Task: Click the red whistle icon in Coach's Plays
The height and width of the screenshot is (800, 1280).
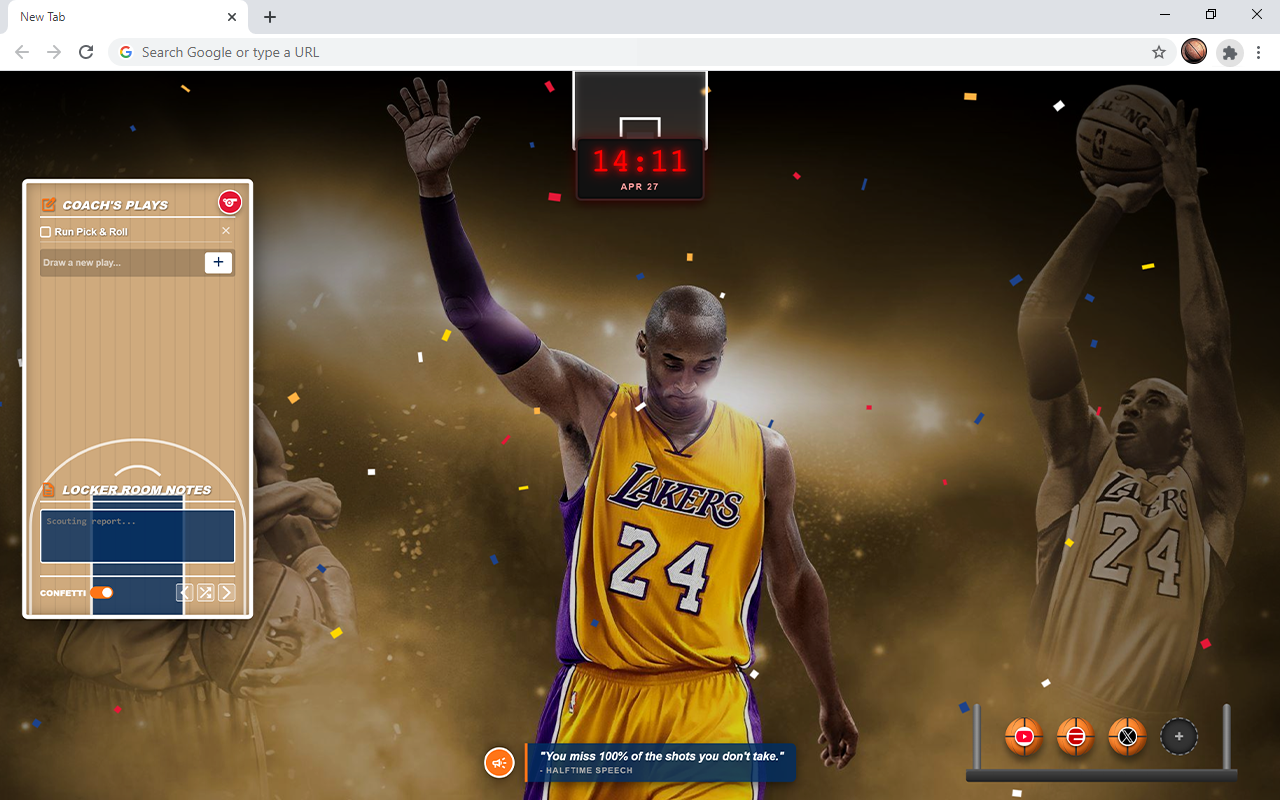Action: [230, 203]
